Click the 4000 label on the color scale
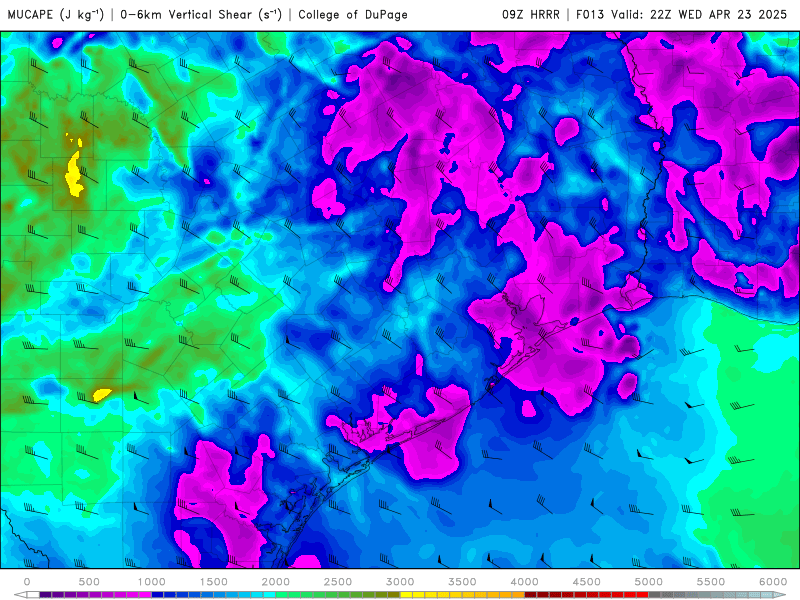 (x=524, y=582)
